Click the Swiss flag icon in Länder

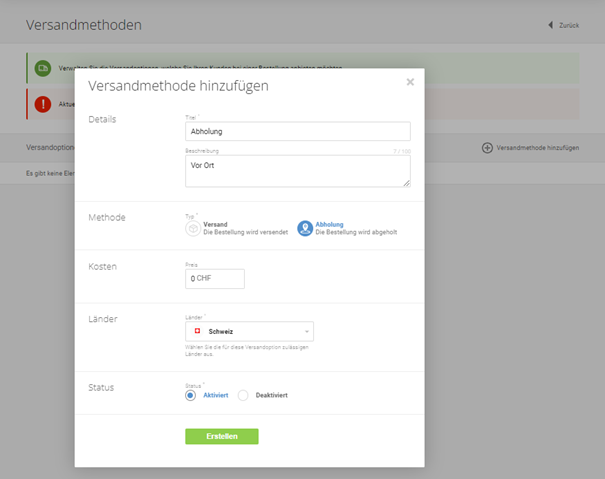198,331
